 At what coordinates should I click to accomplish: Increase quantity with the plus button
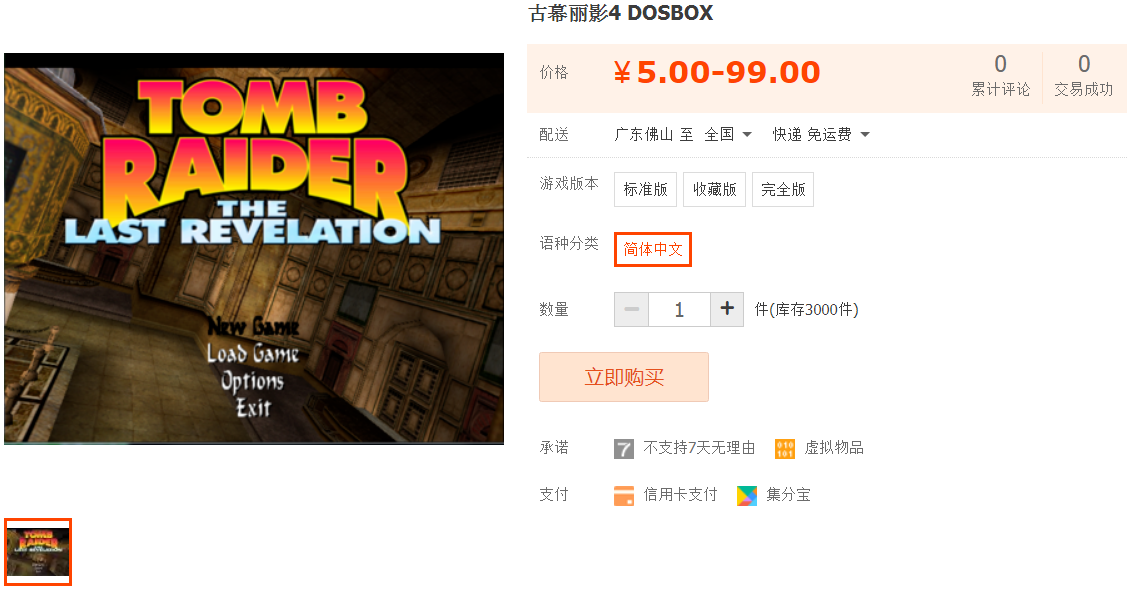click(727, 309)
